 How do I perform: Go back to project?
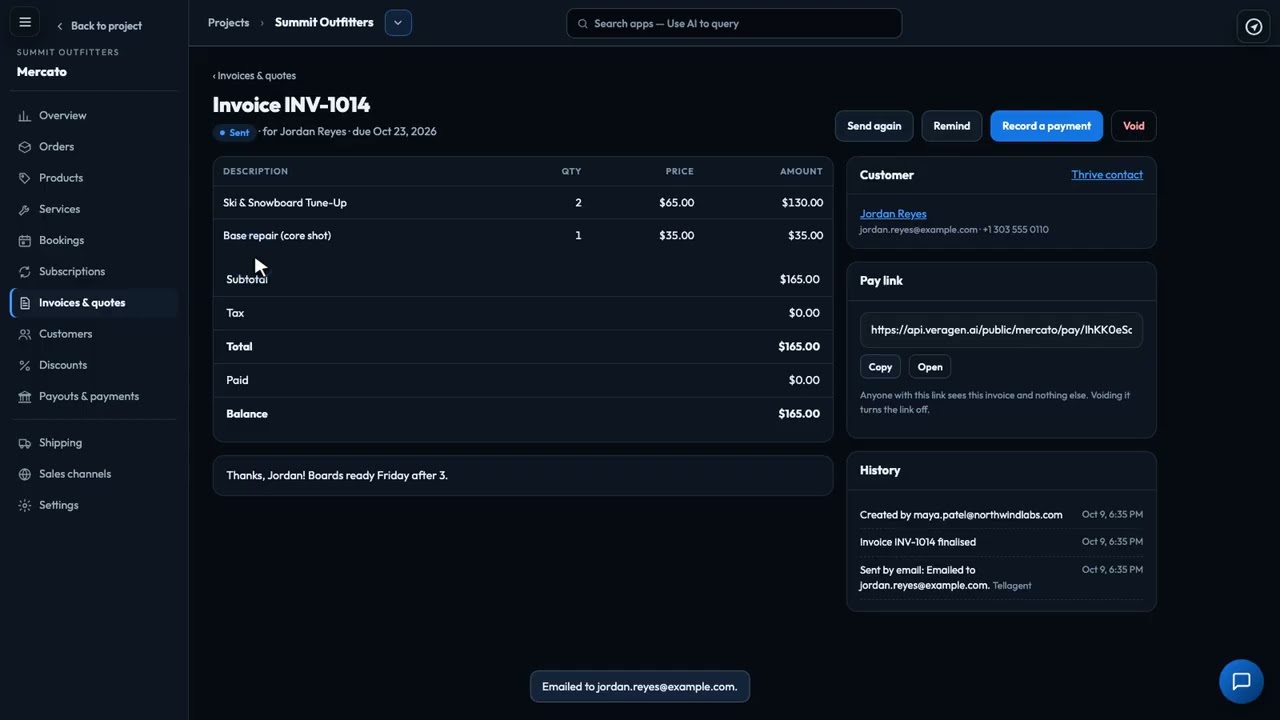point(98,26)
